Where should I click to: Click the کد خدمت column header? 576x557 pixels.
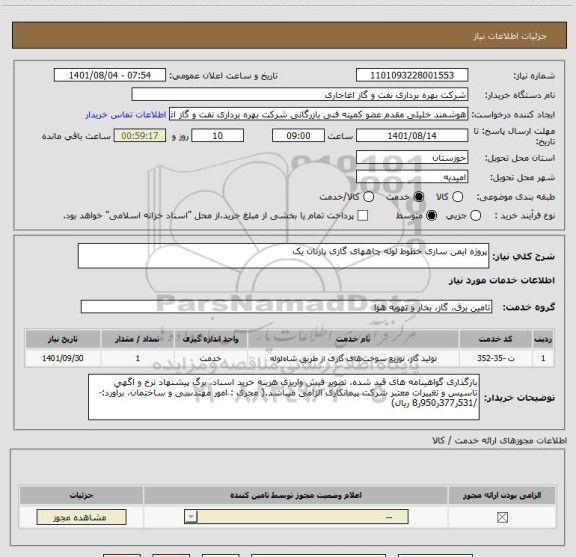(x=495, y=339)
